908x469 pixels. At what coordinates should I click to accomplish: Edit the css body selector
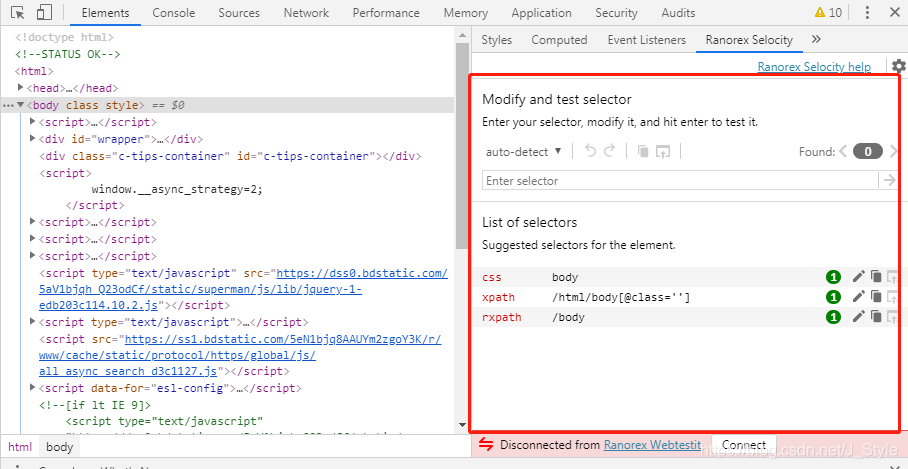pyautogui.click(x=858, y=277)
